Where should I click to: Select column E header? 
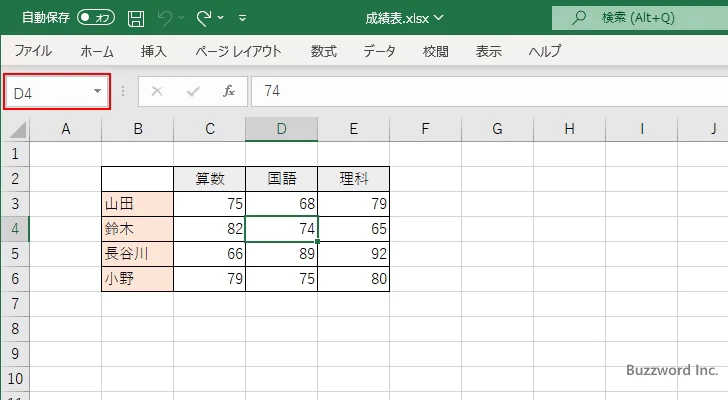[353, 129]
